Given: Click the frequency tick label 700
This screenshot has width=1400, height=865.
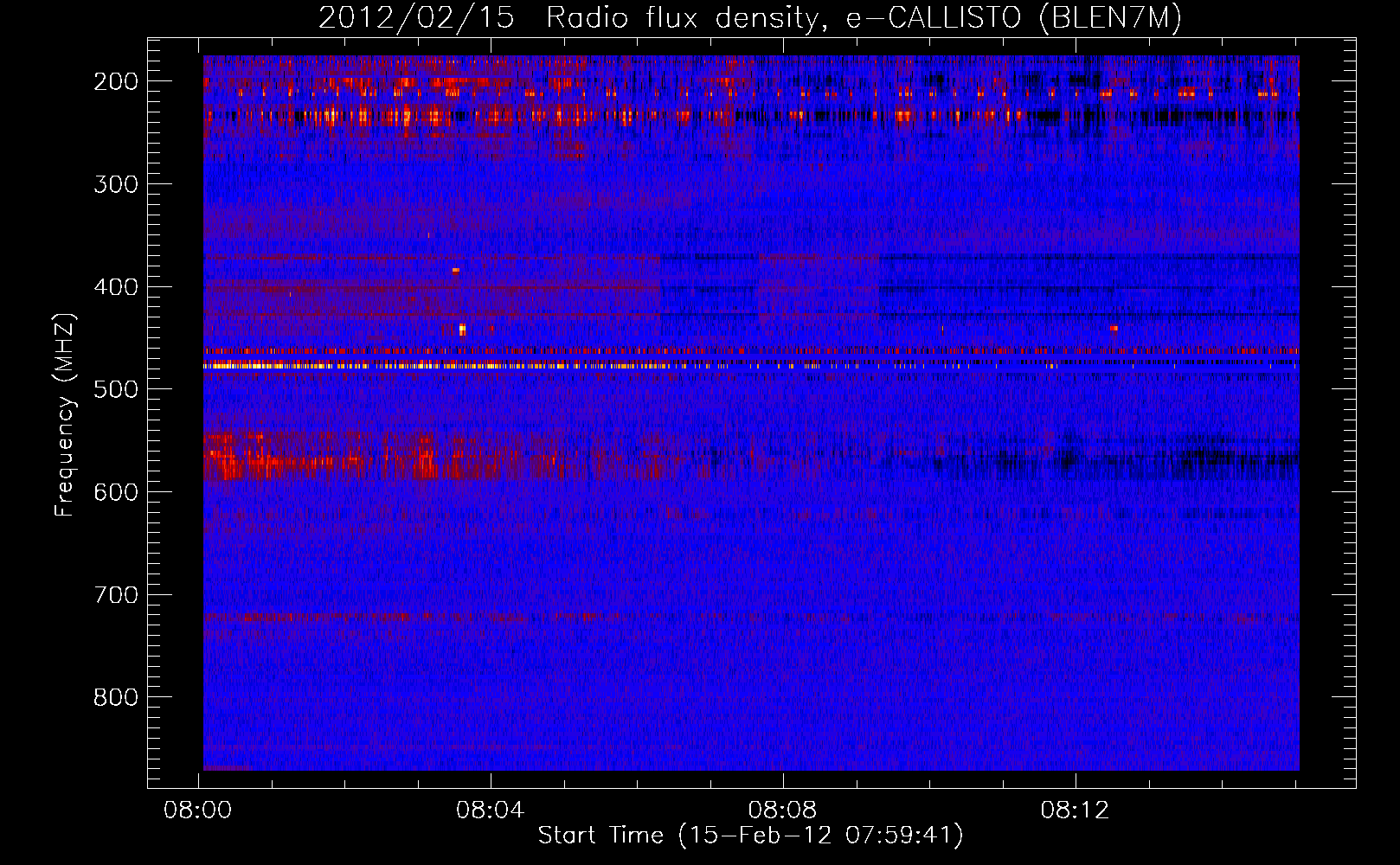Looking at the screenshot, I should [116, 595].
